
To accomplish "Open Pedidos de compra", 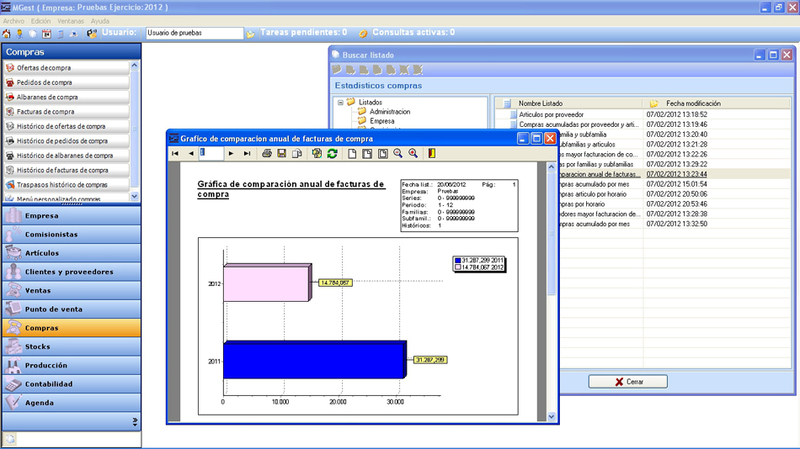I will (x=66, y=82).
